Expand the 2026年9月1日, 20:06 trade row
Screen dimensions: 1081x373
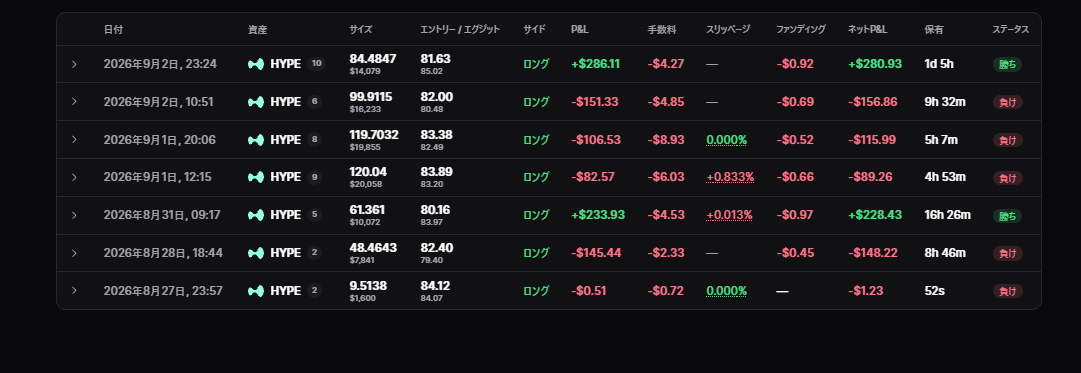point(74,140)
